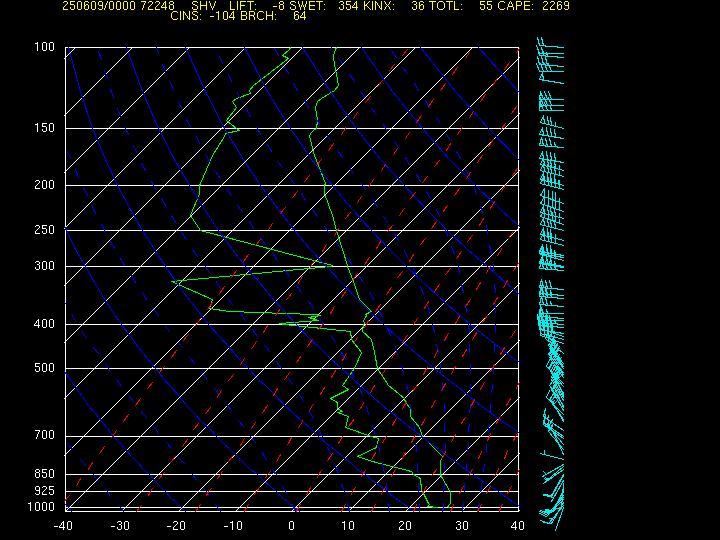Click the 400 pressure level label
720x540 pixels.
[45, 324]
